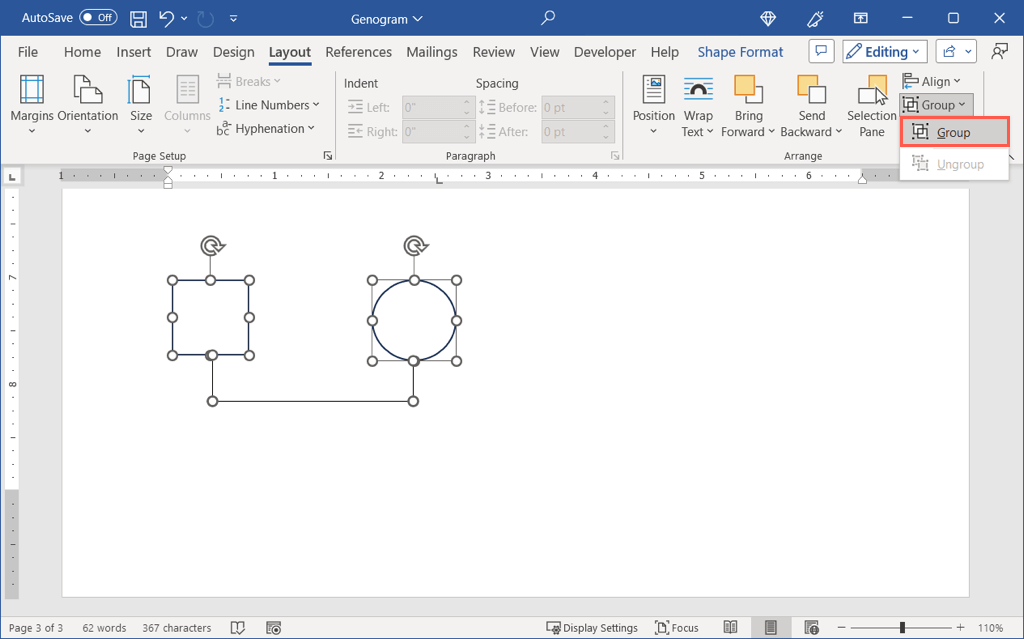
Task: Expand the Align dropdown
Action: (x=932, y=81)
